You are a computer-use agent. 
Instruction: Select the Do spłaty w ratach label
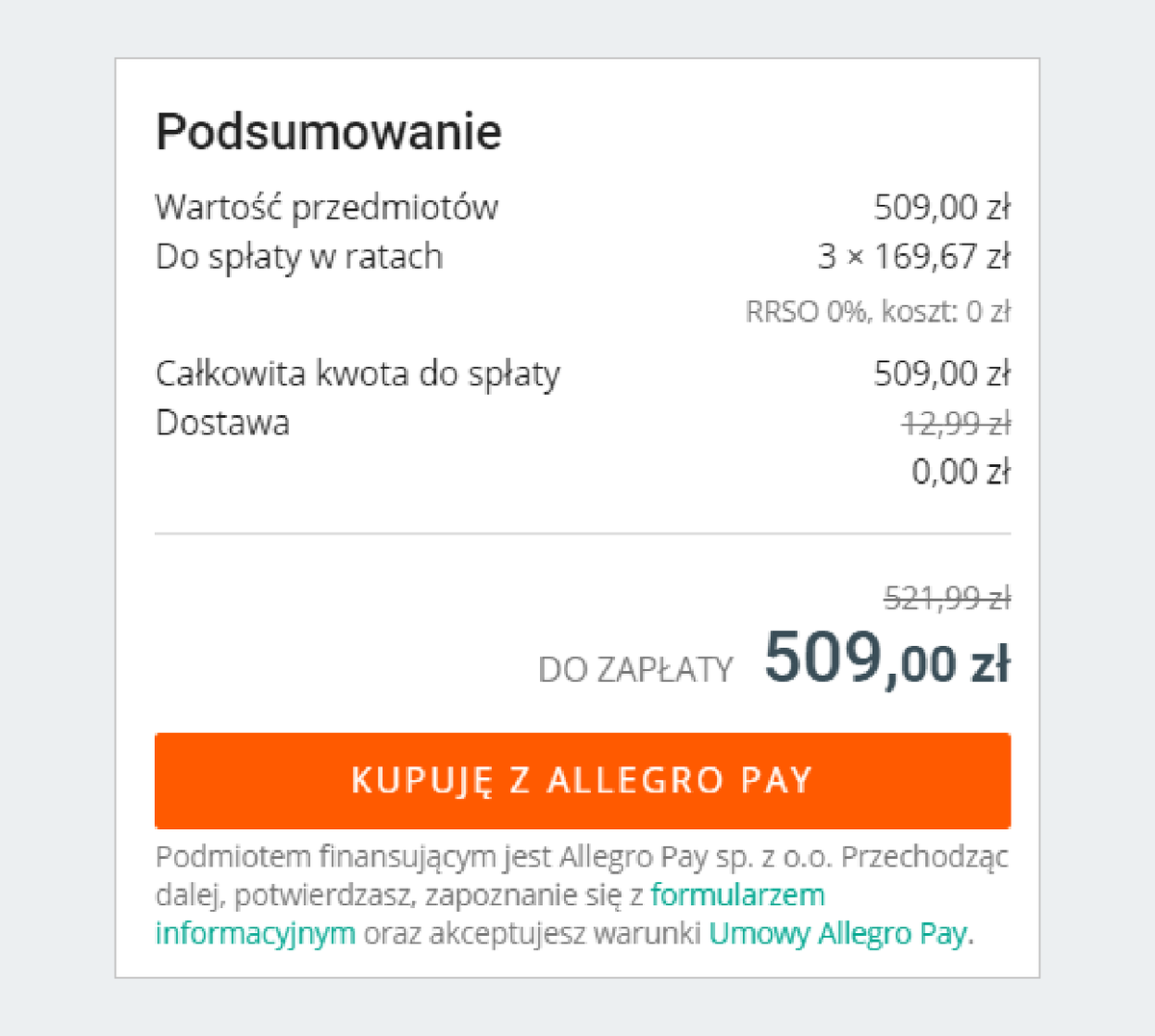[x=298, y=257]
